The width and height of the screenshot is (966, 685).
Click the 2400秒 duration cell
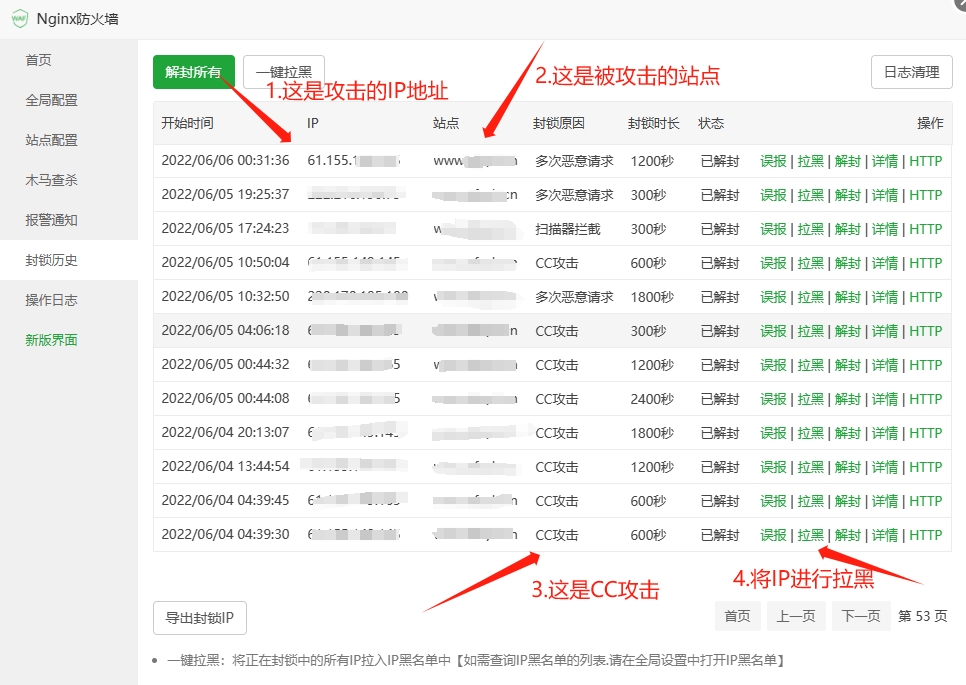(x=652, y=399)
